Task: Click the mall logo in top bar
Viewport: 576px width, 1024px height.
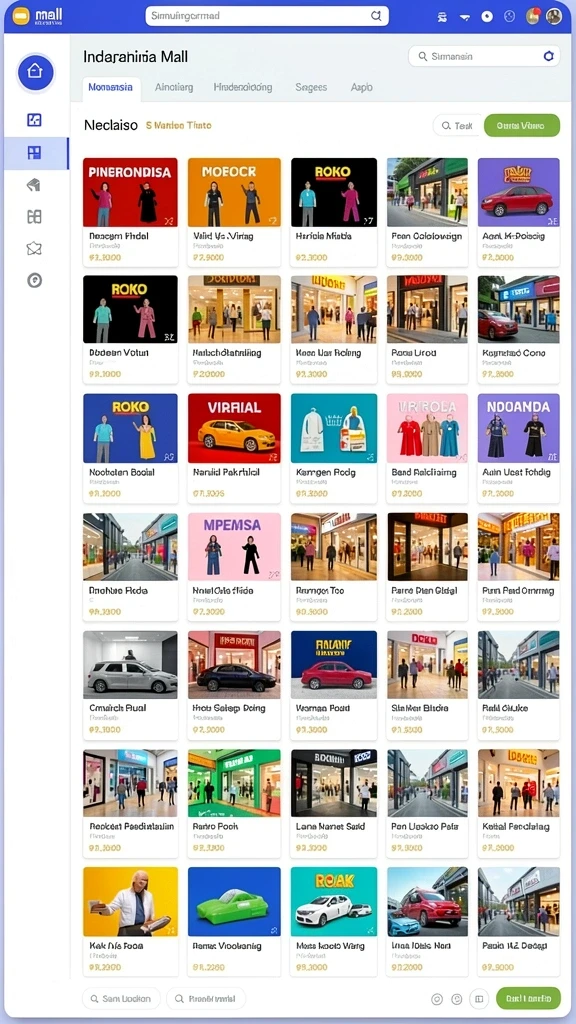Action: pos(39,16)
